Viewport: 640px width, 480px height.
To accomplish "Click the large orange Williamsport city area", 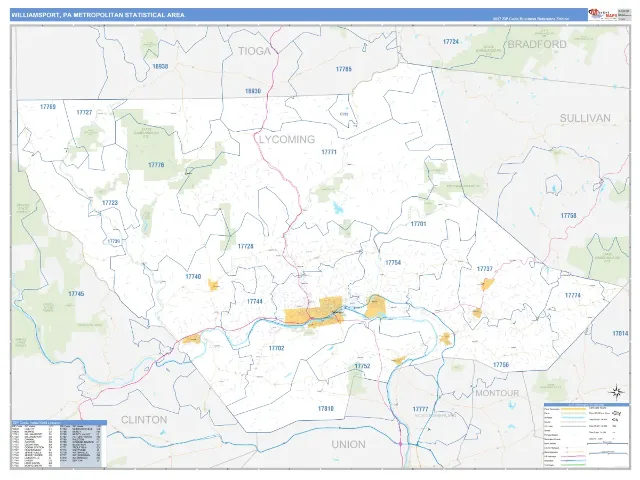I will (x=313, y=311).
